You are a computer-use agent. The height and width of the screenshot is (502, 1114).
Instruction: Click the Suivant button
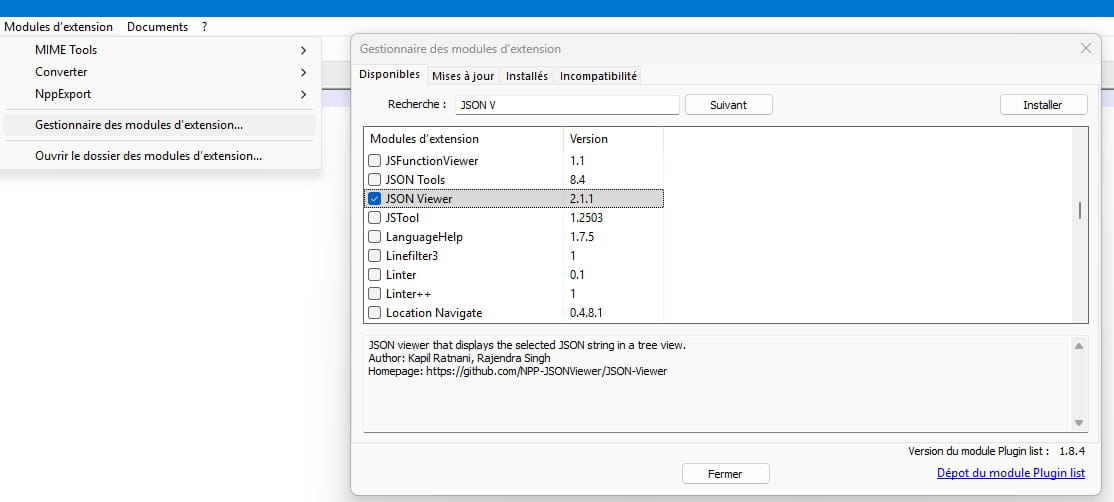[728, 104]
